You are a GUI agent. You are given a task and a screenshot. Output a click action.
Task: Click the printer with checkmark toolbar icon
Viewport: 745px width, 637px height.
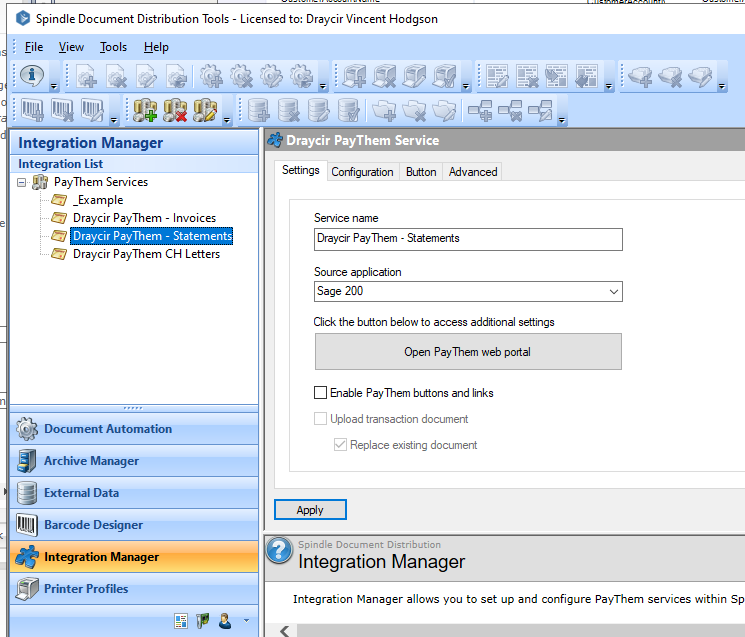pyautogui.click(x=444, y=76)
